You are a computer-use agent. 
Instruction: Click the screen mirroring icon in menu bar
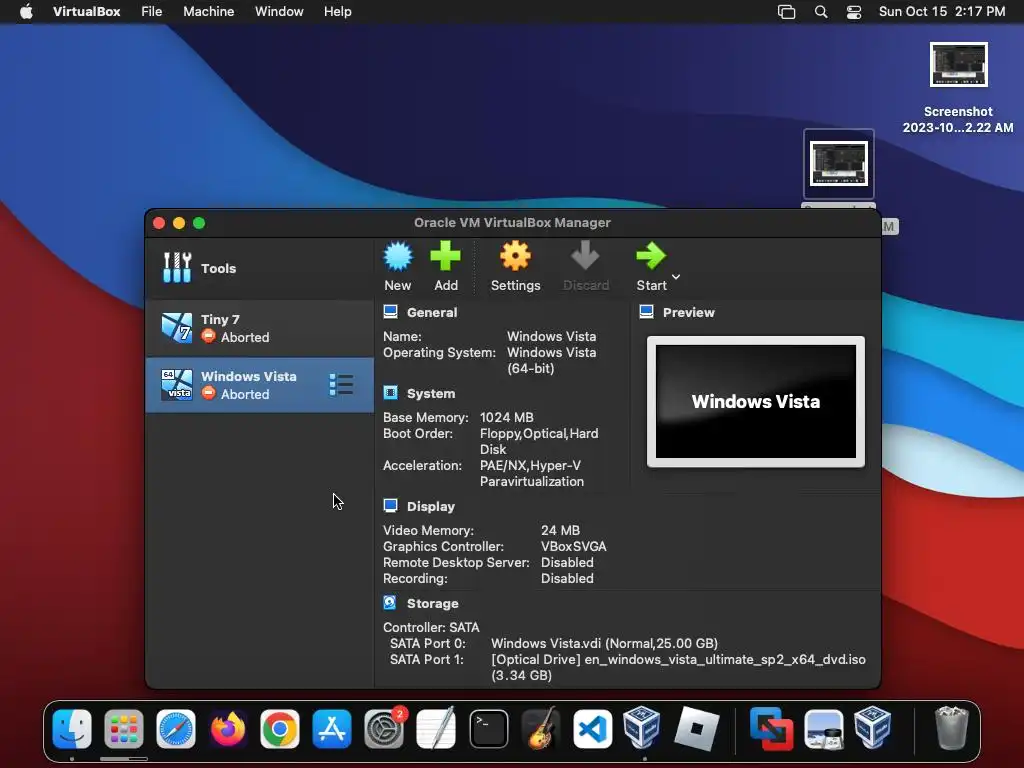point(786,12)
